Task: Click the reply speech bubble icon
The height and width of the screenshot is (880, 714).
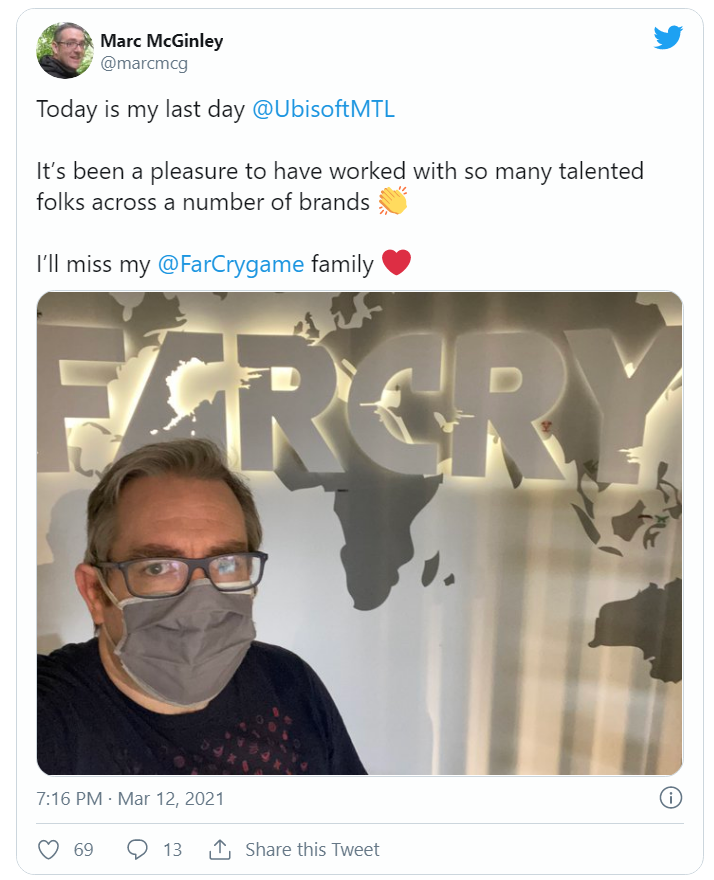Action: [x=138, y=849]
